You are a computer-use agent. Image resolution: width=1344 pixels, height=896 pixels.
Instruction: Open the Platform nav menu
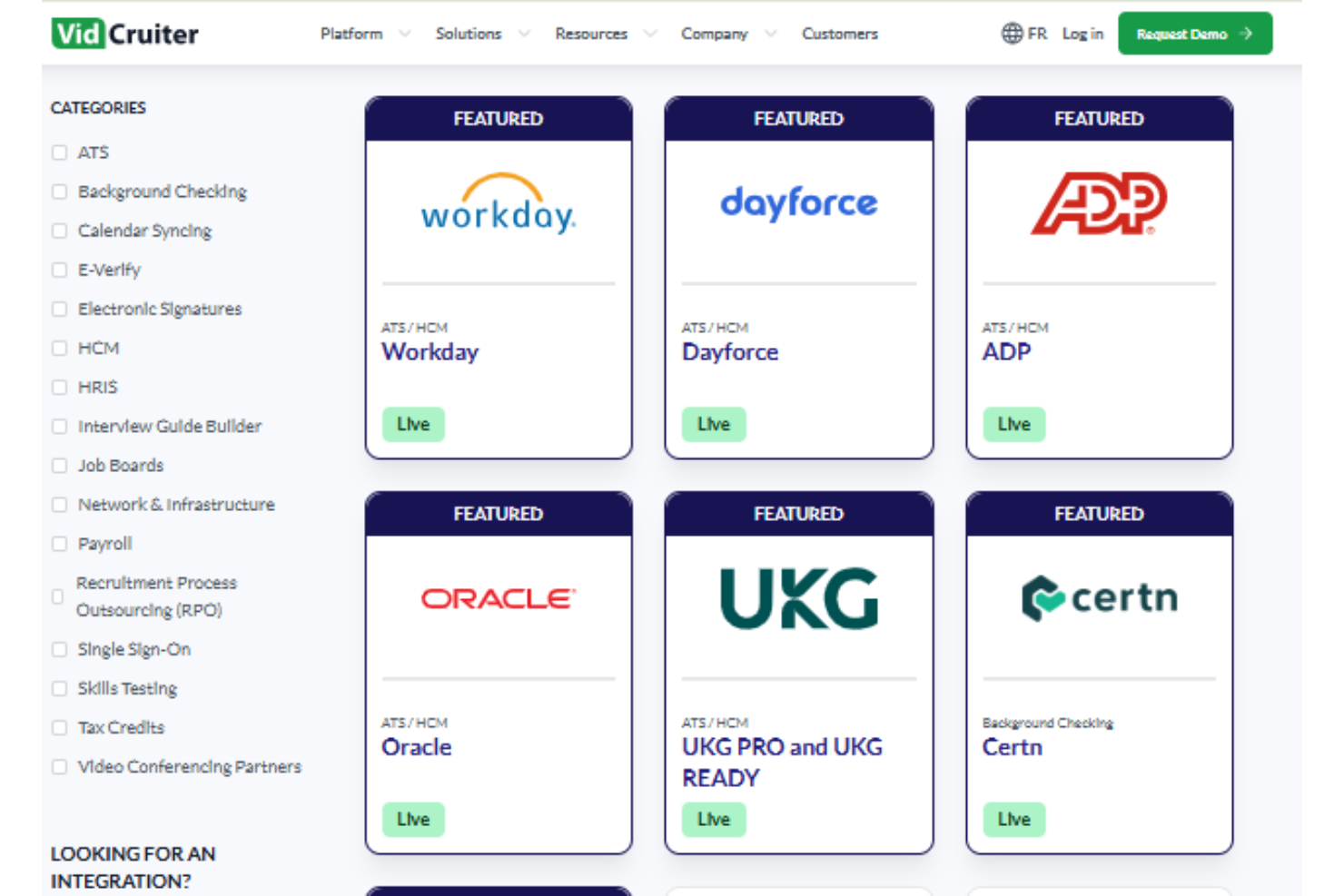351,34
